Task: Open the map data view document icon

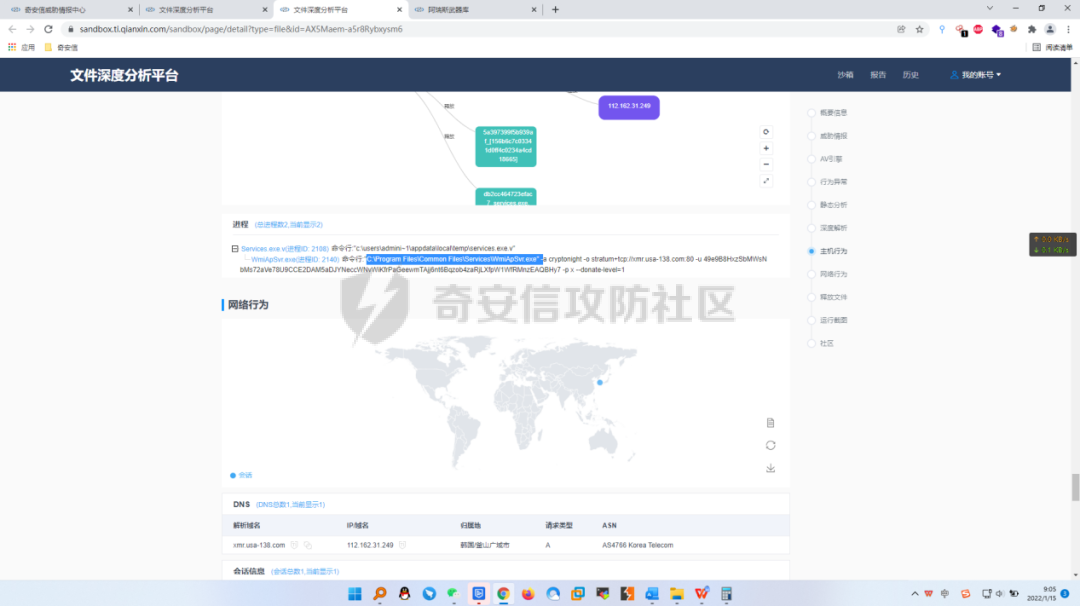Action: tap(770, 422)
